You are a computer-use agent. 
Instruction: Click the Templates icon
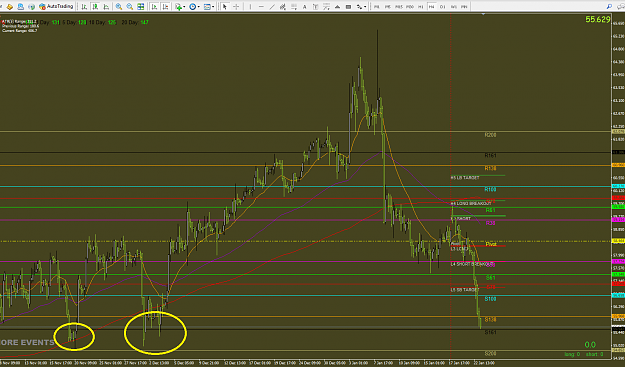207,7
